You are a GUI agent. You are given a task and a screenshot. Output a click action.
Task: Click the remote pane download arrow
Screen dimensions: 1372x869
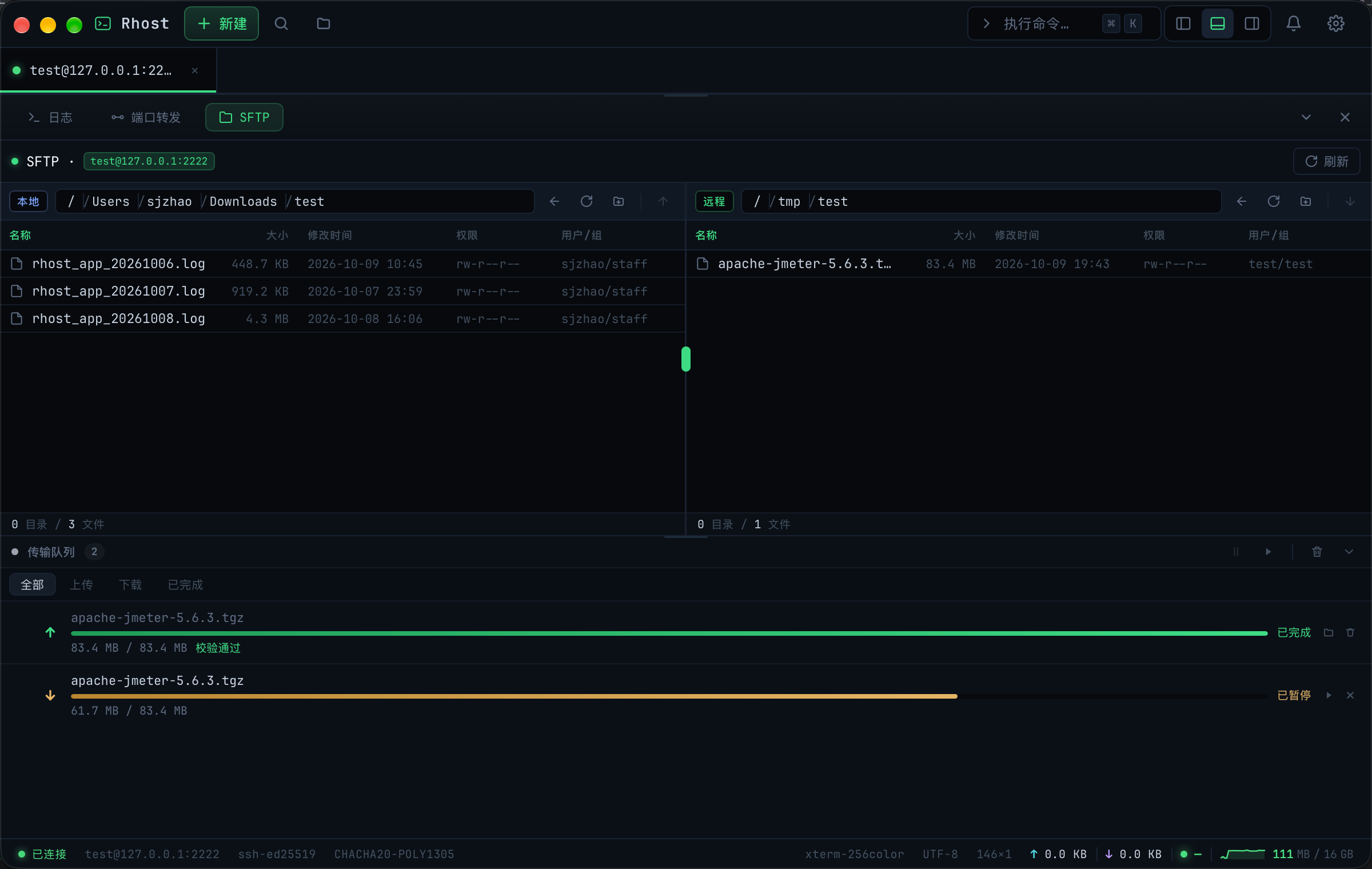(1350, 201)
